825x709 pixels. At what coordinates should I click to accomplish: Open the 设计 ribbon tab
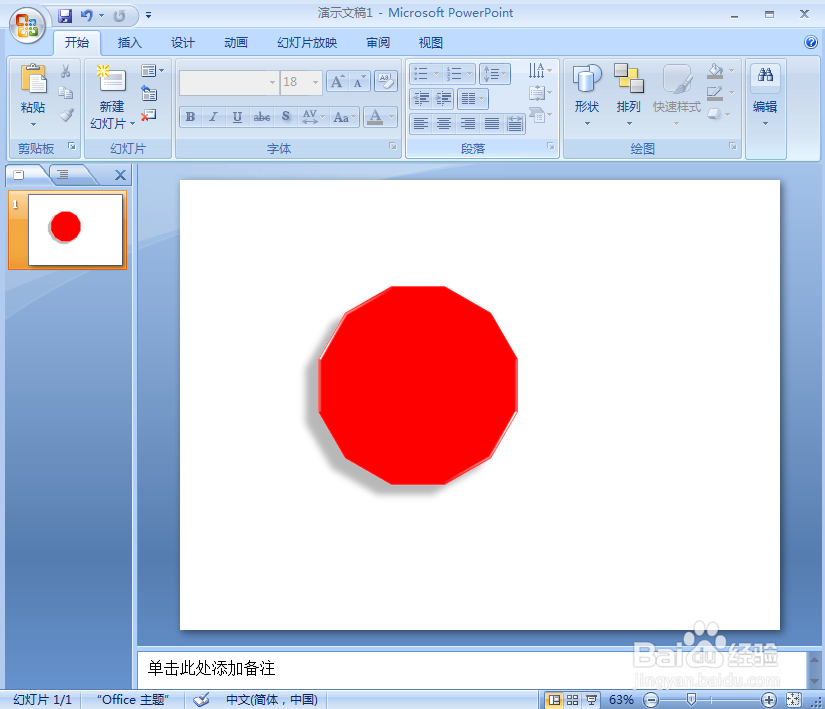click(183, 43)
